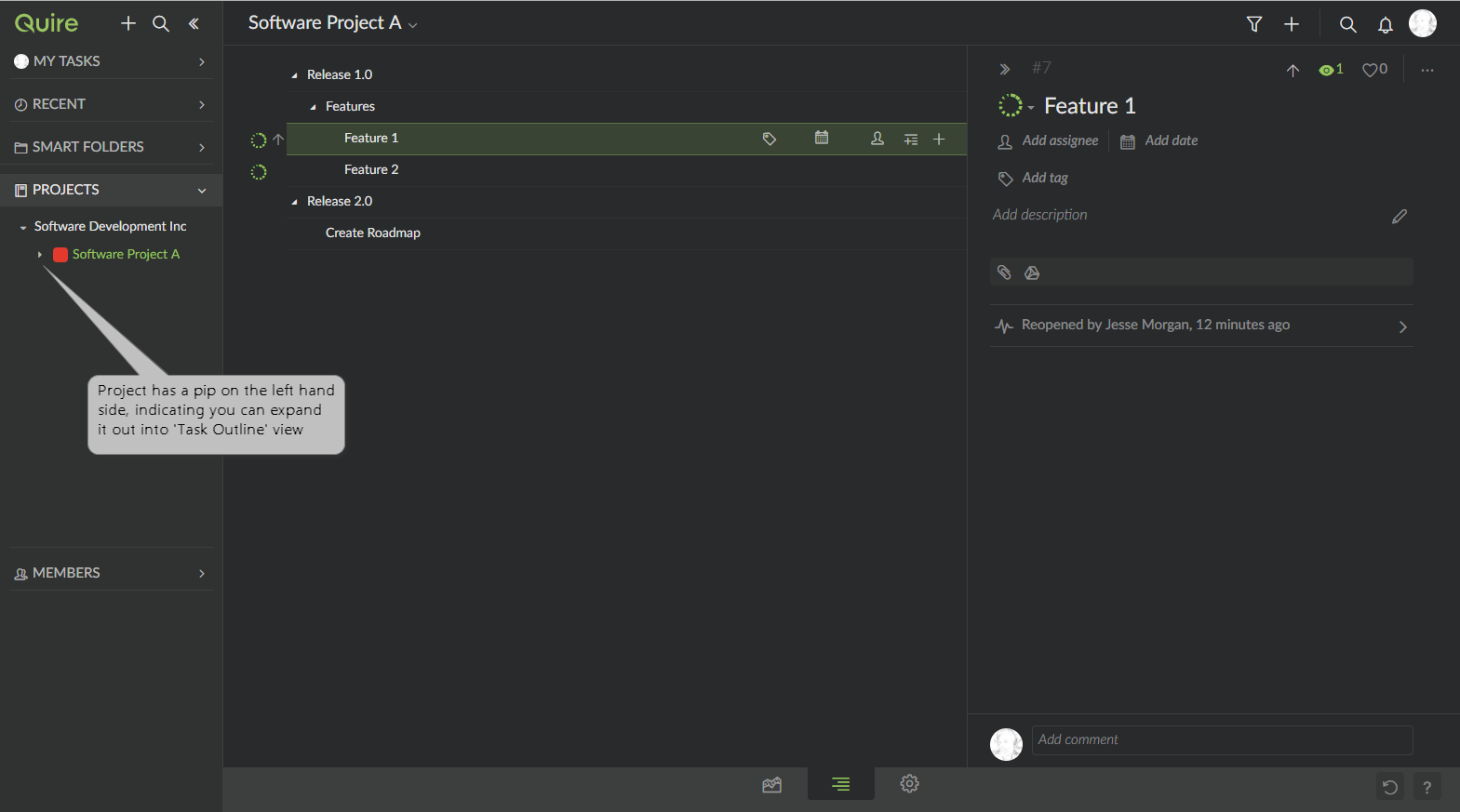
Task: Open the notifications bell
Action: [1386, 25]
